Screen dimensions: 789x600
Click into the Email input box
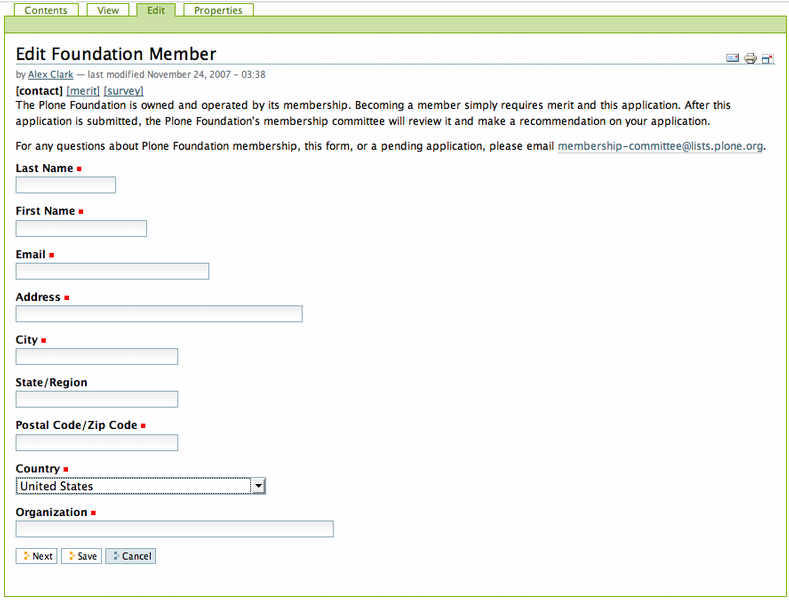click(112, 271)
